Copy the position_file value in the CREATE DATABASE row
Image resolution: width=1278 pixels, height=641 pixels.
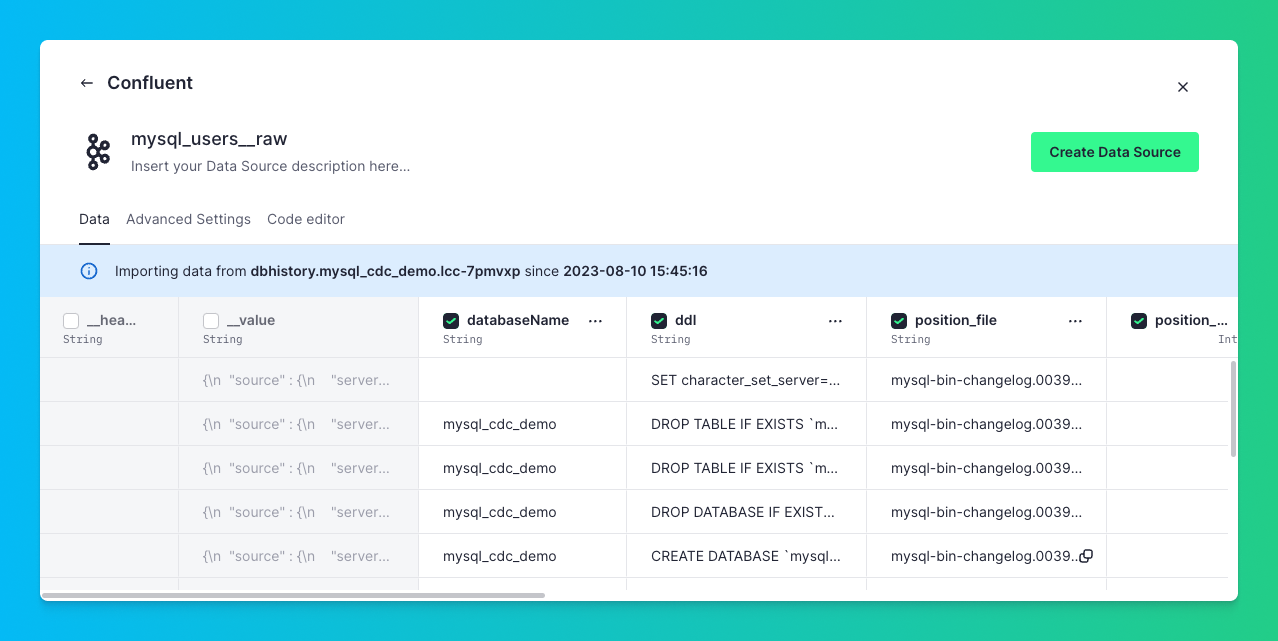pyautogui.click(x=1086, y=556)
